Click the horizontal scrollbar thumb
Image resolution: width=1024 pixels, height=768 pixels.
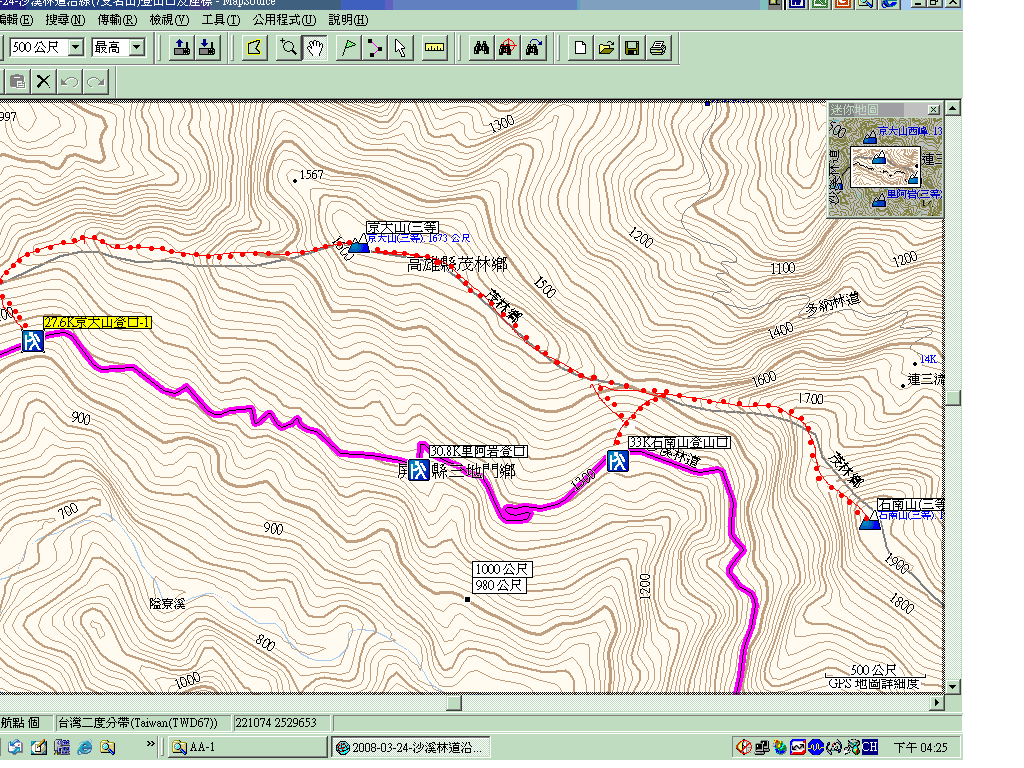click(455, 703)
